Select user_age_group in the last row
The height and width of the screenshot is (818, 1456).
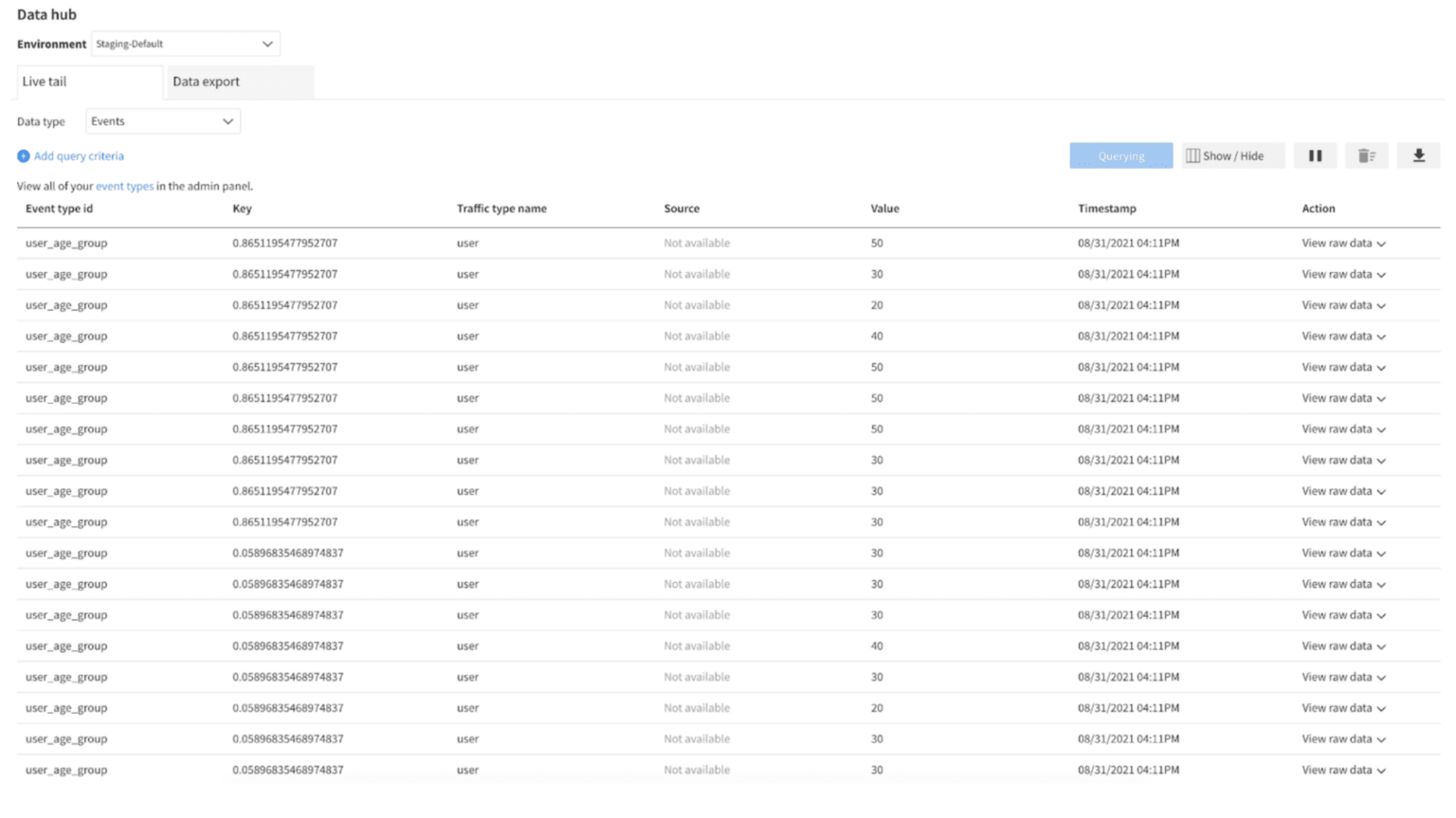66,771
